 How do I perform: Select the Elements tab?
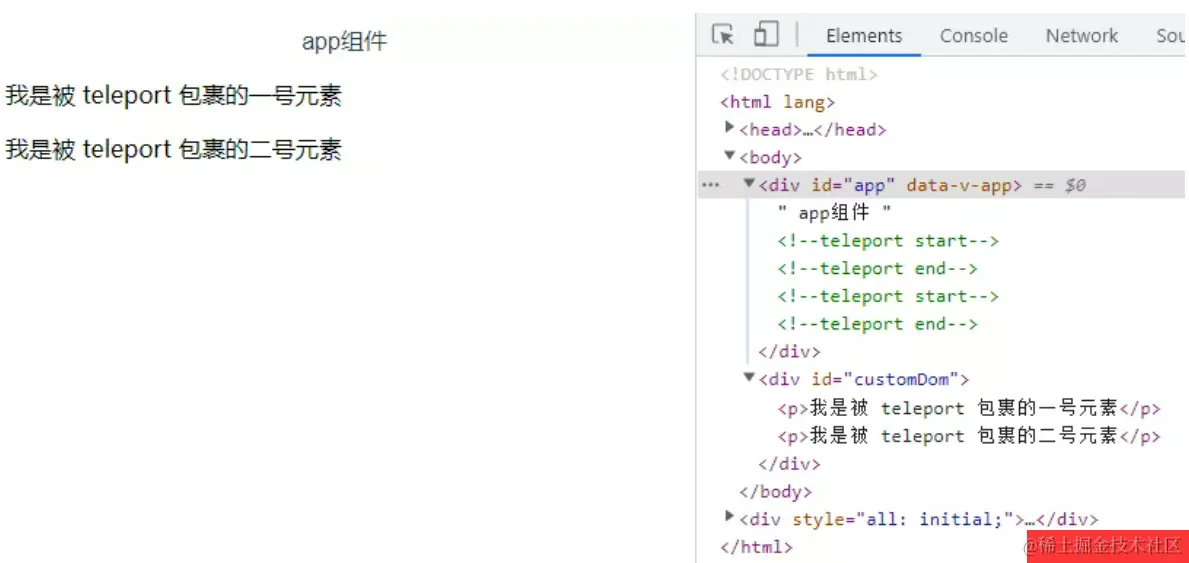tap(864, 36)
